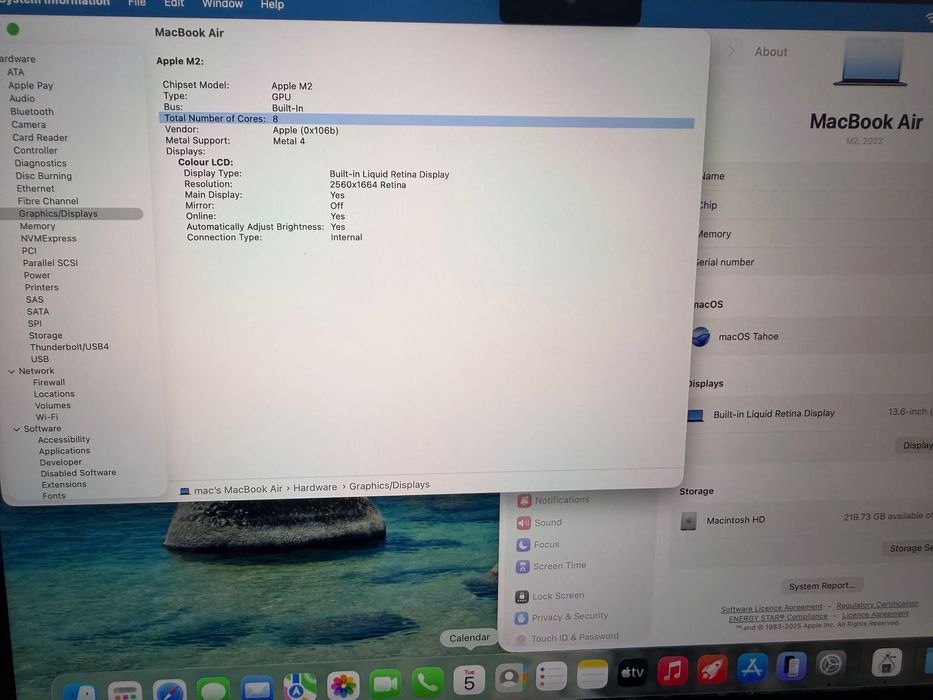This screenshot has height=700, width=933.
Task: Open System Information icon in the Dock
Action: (887, 662)
